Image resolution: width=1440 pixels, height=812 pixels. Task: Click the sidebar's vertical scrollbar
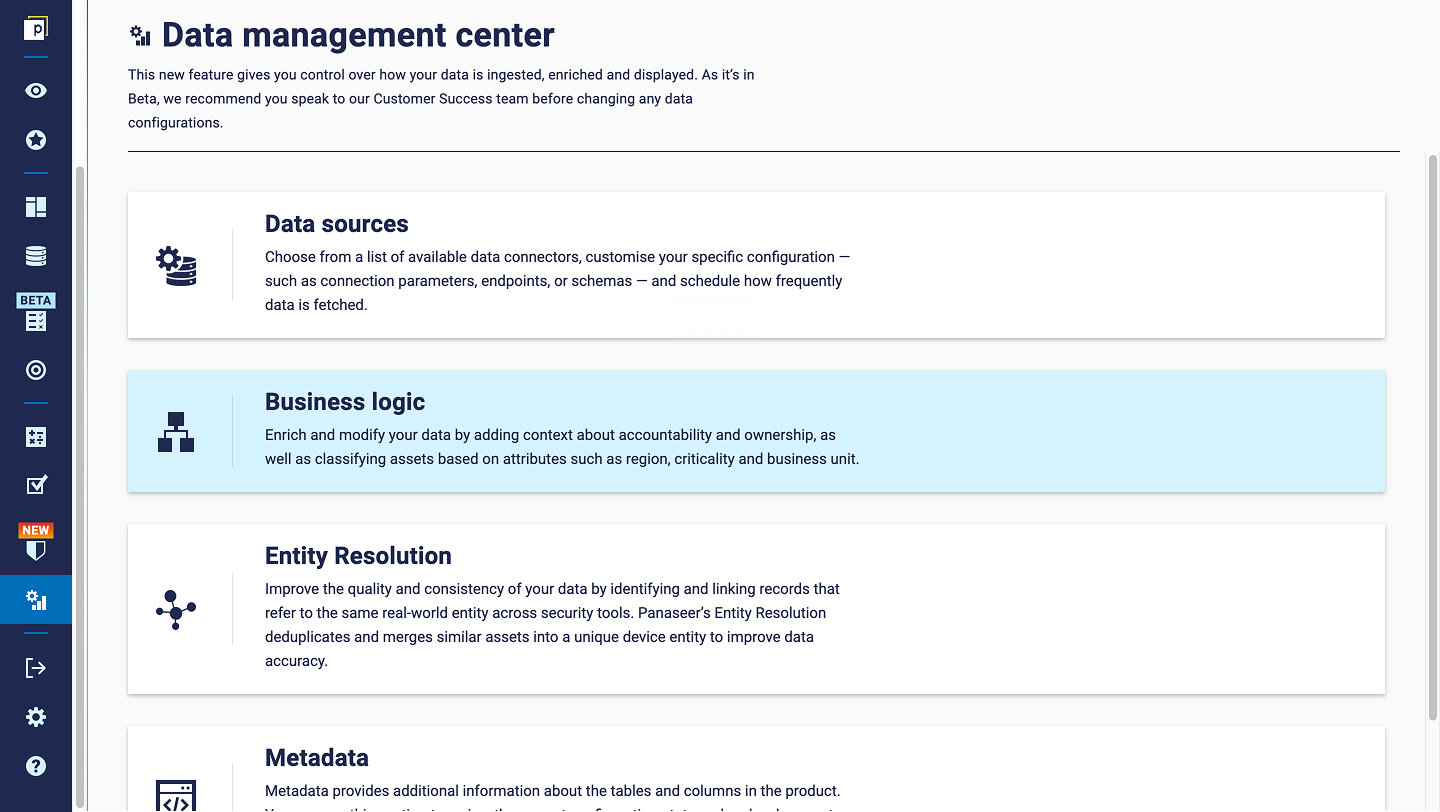(80, 488)
